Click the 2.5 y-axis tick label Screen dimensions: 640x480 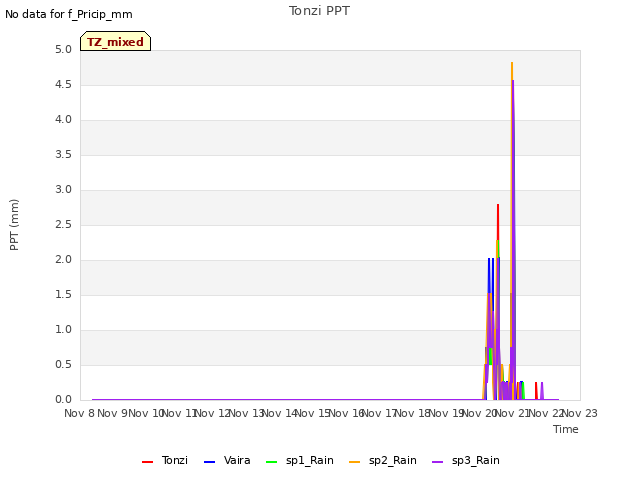pos(63,224)
